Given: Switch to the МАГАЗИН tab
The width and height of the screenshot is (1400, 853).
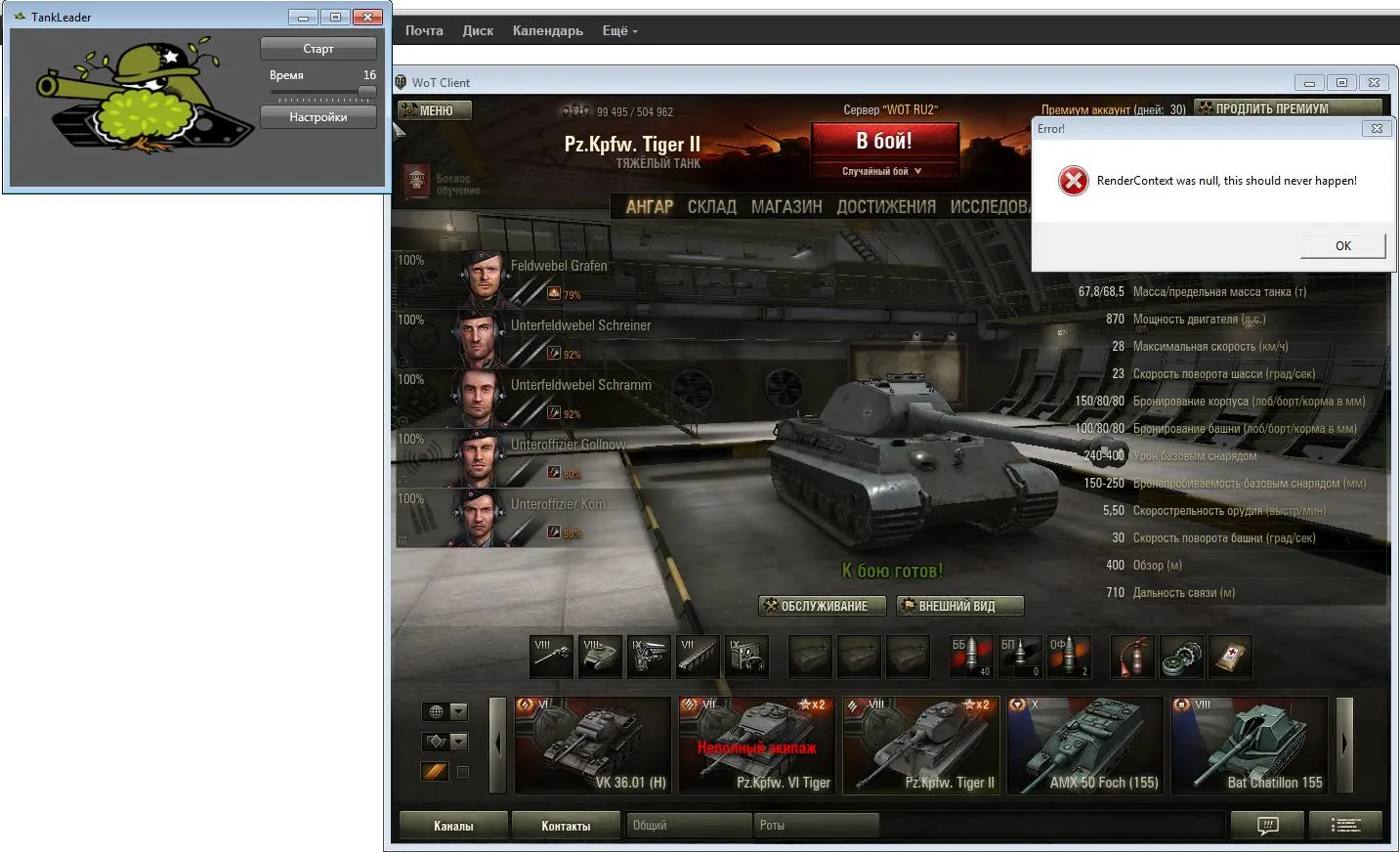Looking at the screenshot, I should (786, 206).
